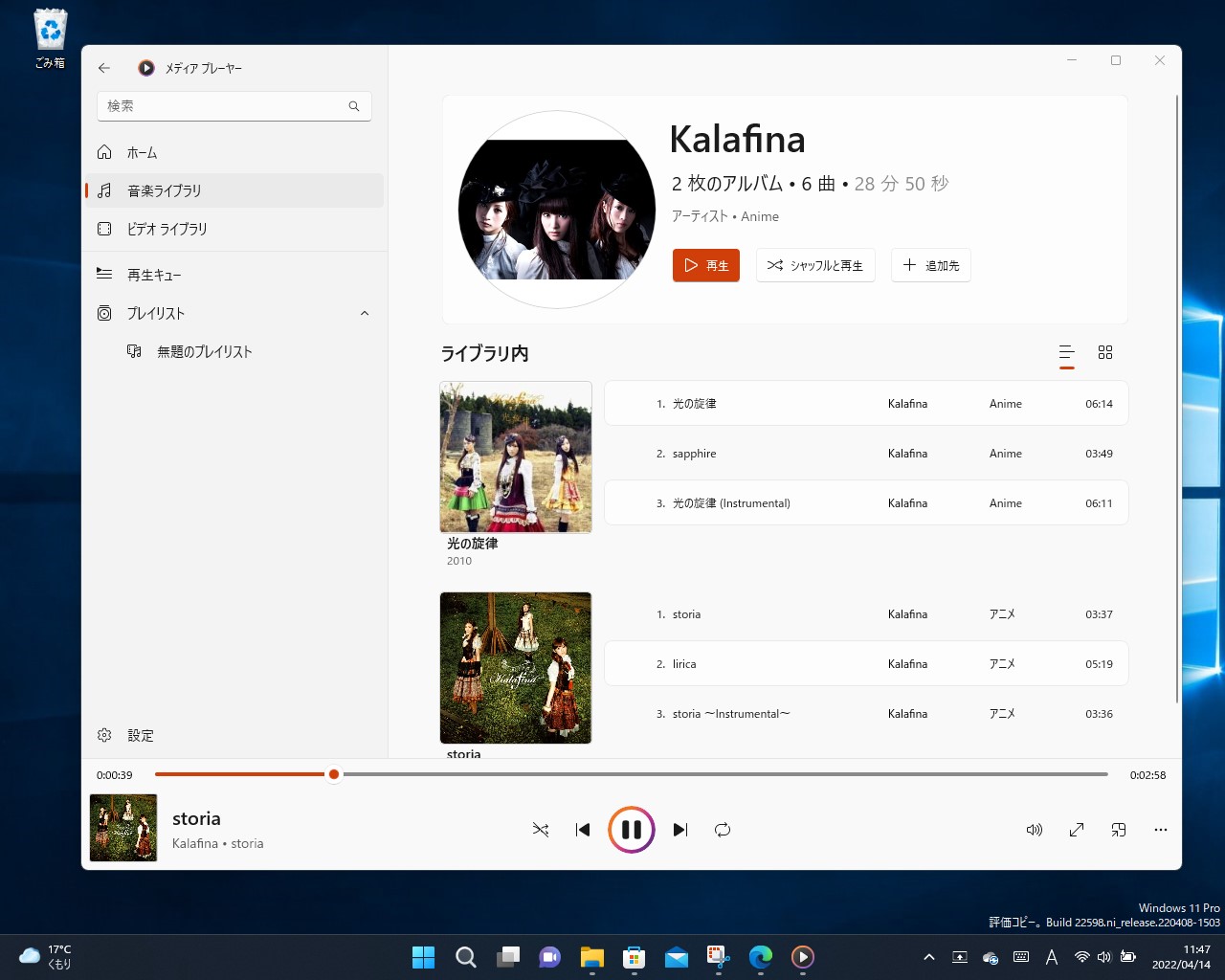This screenshot has width=1225, height=980.
Task: Toggle repeat mode
Action: pos(723,830)
